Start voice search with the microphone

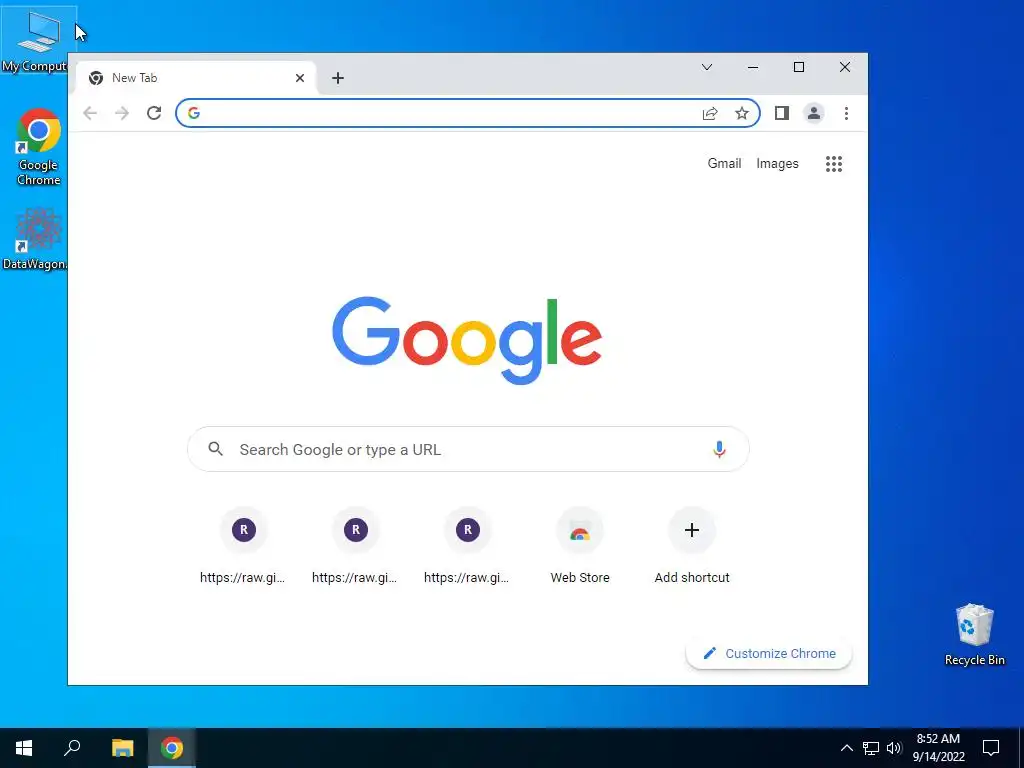719,449
